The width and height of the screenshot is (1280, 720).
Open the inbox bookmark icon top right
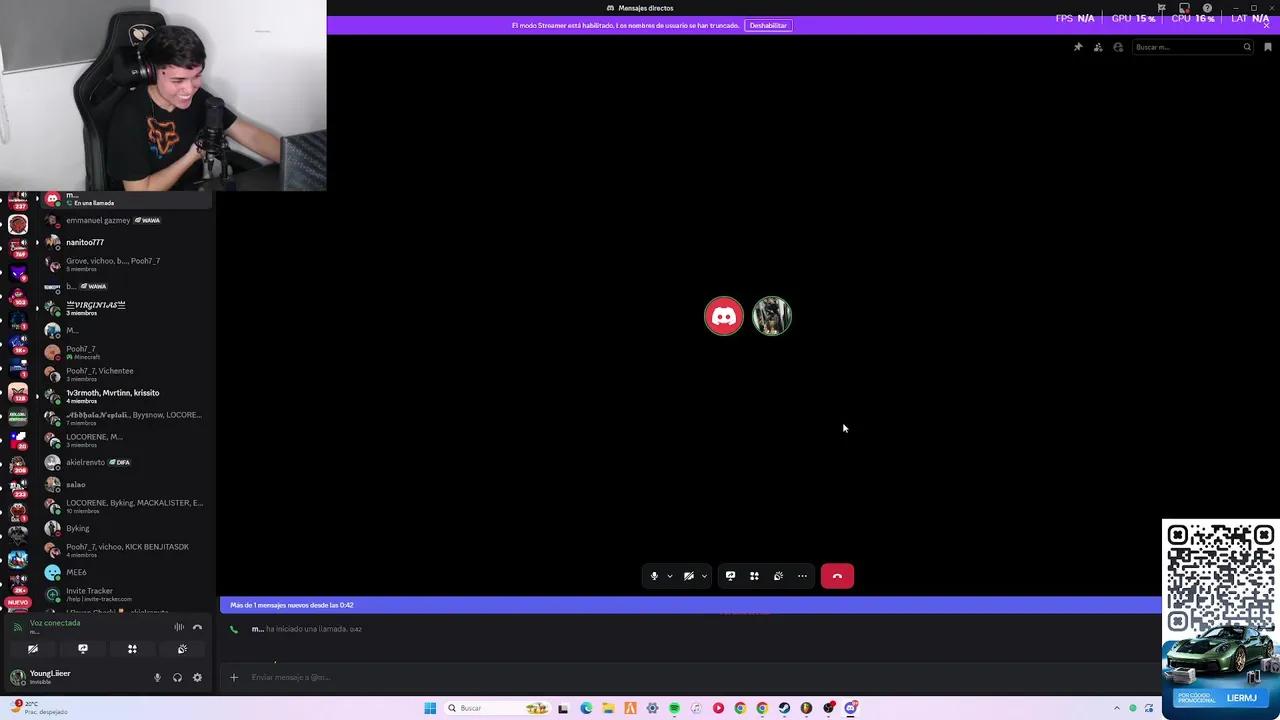click(1268, 47)
